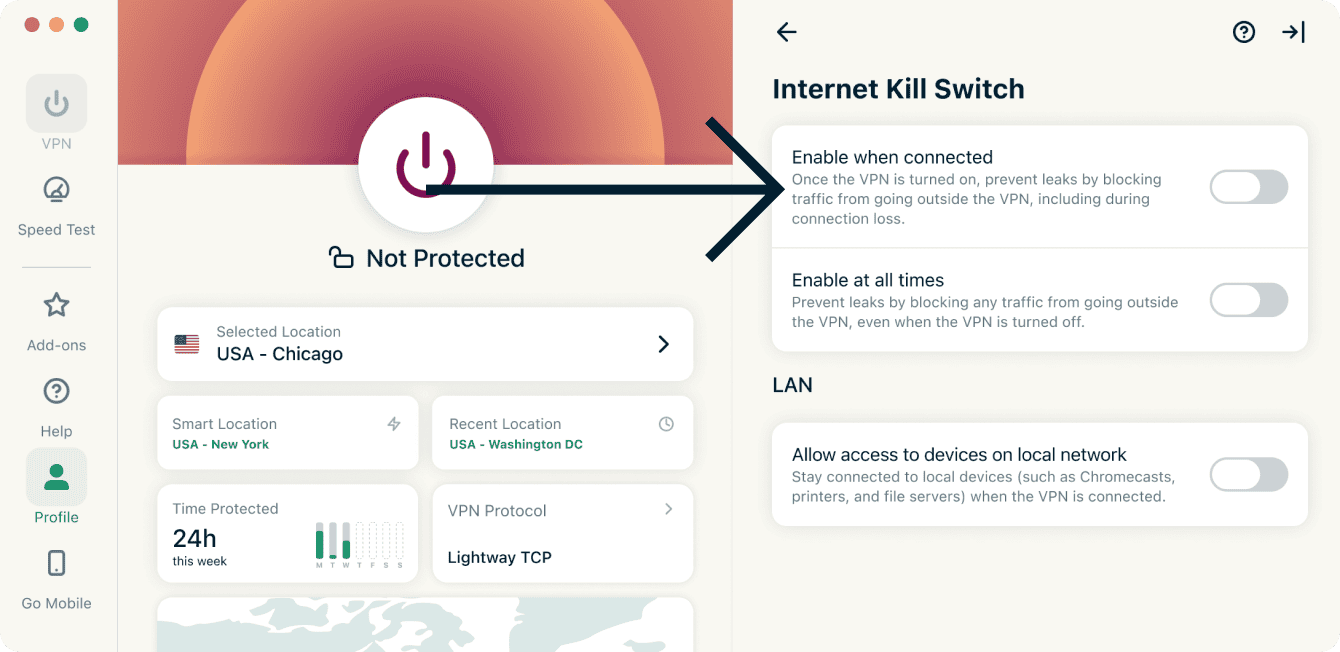The height and width of the screenshot is (652, 1340).
Task: Click the large power button to connect
Action: click(x=426, y=165)
